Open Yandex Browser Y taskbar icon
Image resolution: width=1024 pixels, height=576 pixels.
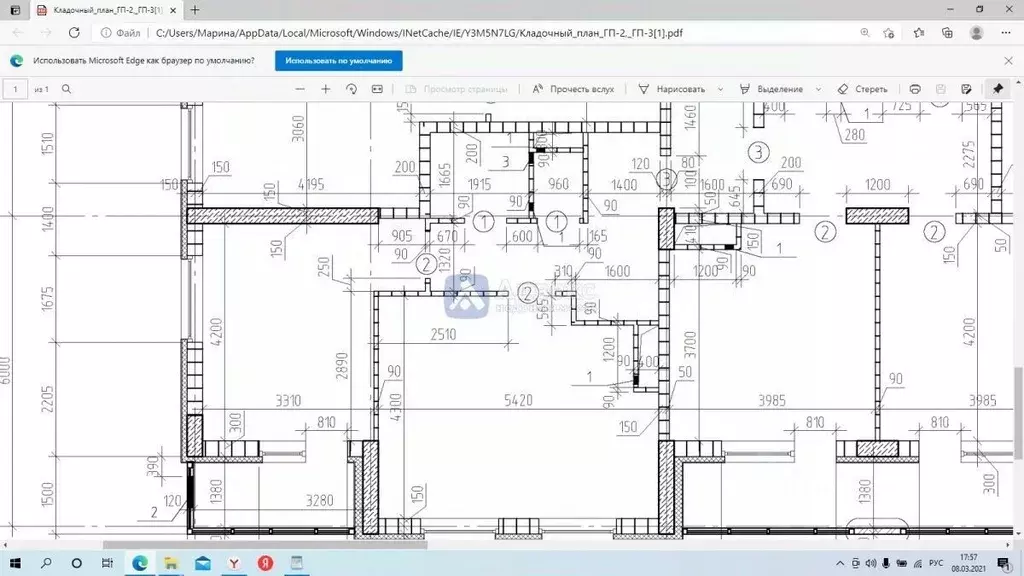pos(234,563)
